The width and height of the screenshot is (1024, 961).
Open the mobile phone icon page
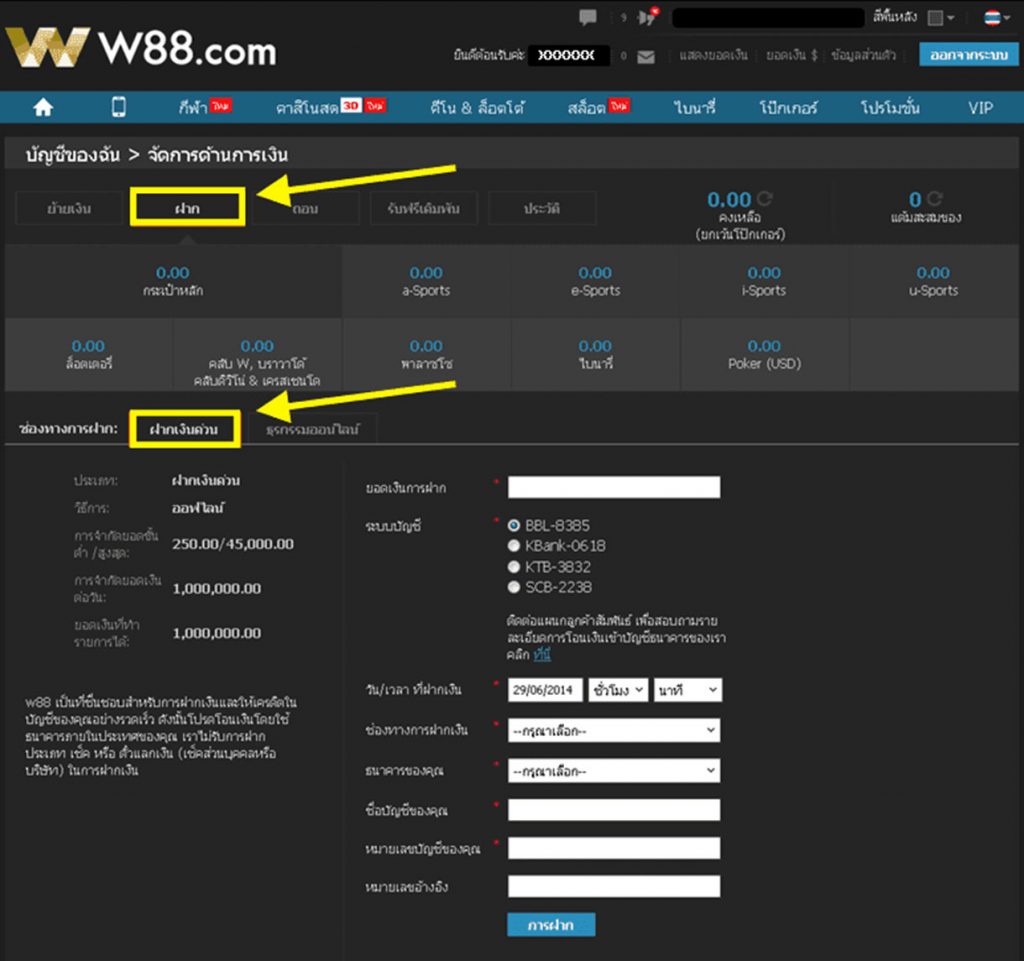tap(119, 107)
